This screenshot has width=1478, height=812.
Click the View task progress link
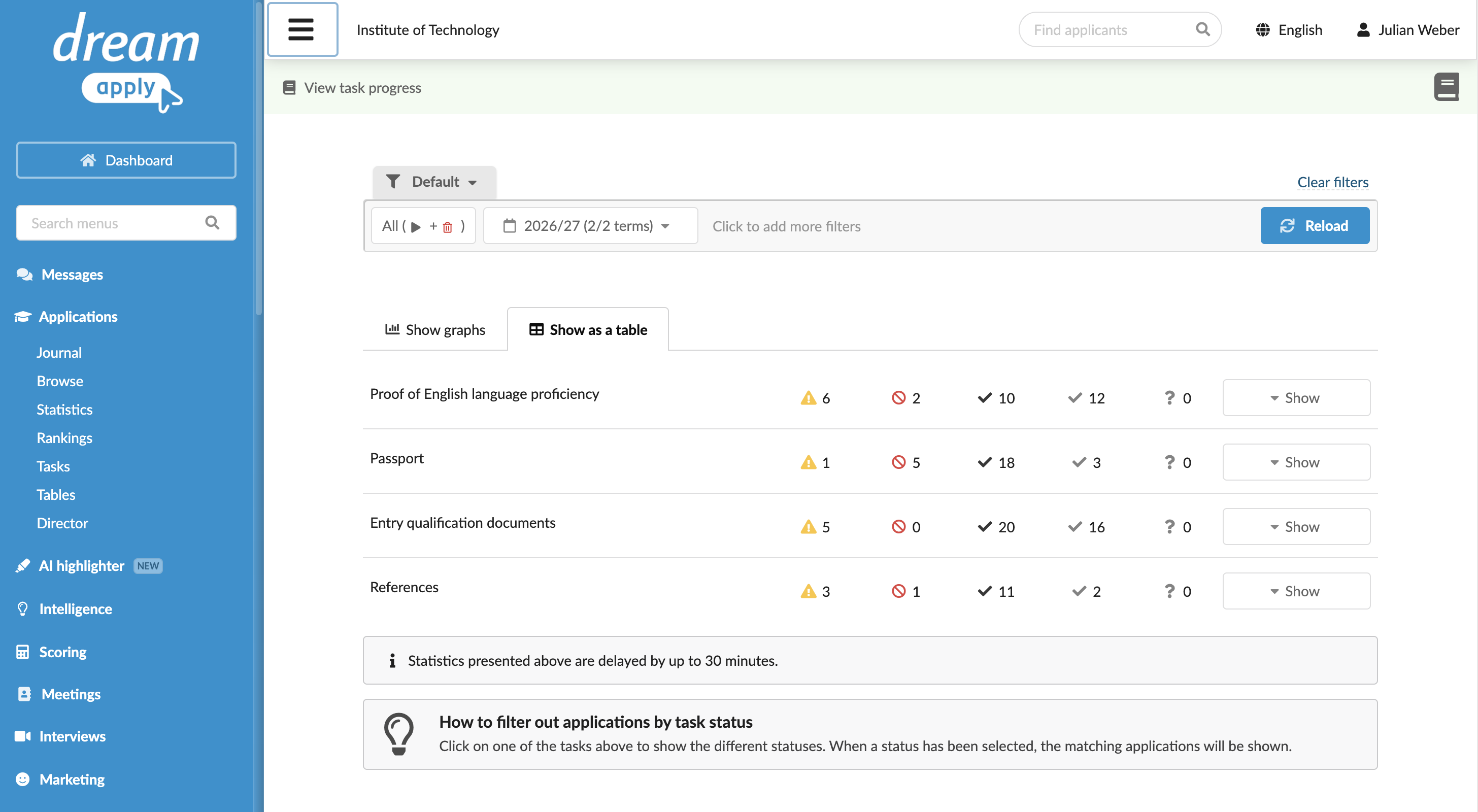[352, 88]
